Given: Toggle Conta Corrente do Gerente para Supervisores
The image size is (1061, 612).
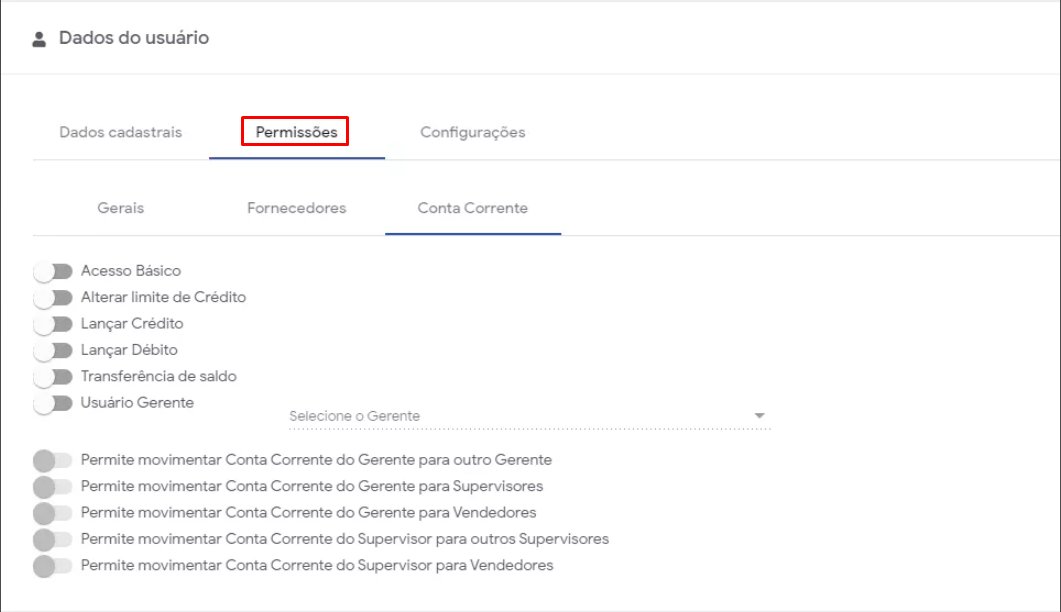Looking at the screenshot, I should [x=53, y=487].
